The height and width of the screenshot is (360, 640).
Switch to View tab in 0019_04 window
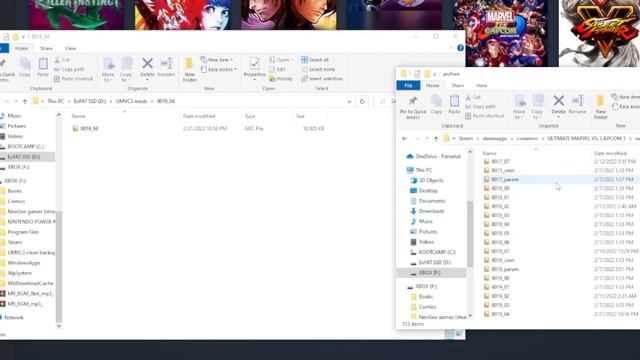(70, 49)
